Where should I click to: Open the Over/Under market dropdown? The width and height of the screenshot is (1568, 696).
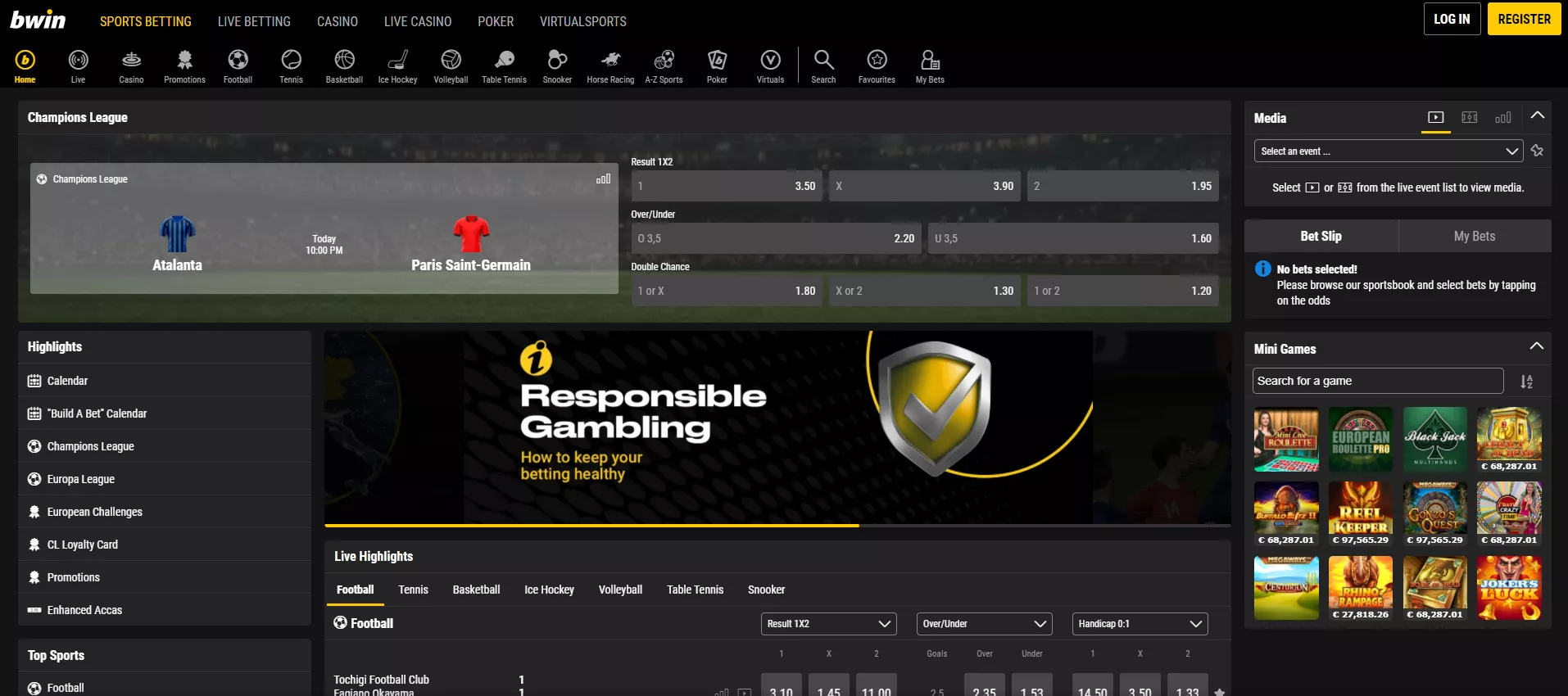tap(984, 624)
